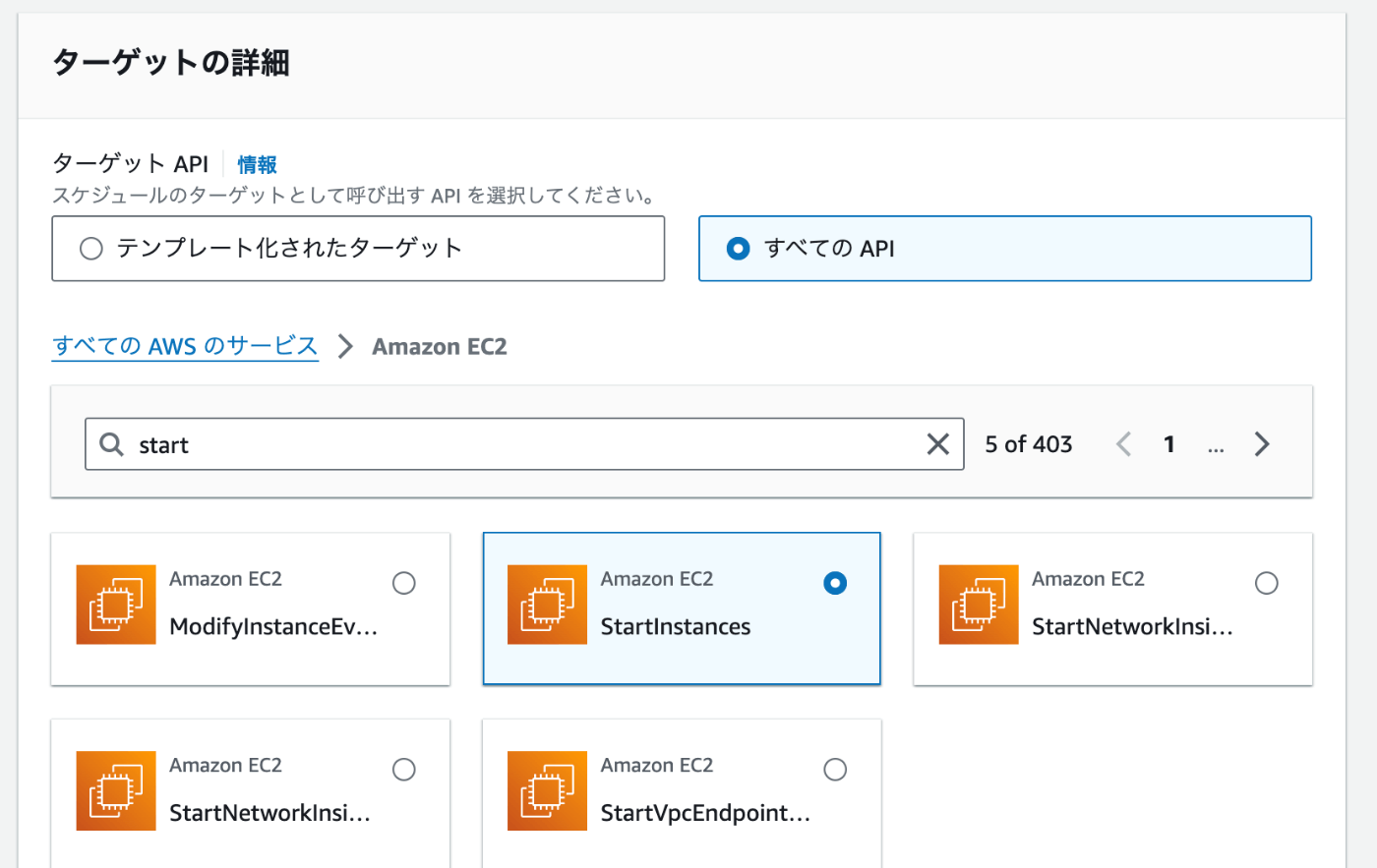Click the search field containing 'start'
This screenshot has height=868, width=1377.
(x=524, y=444)
